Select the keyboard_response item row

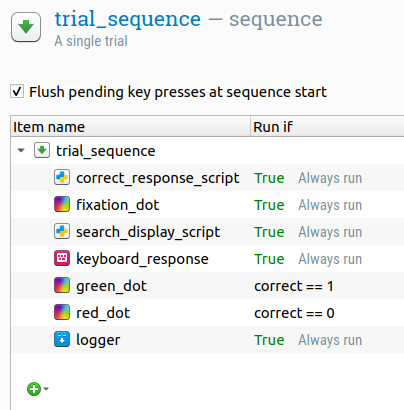[208, 259]
